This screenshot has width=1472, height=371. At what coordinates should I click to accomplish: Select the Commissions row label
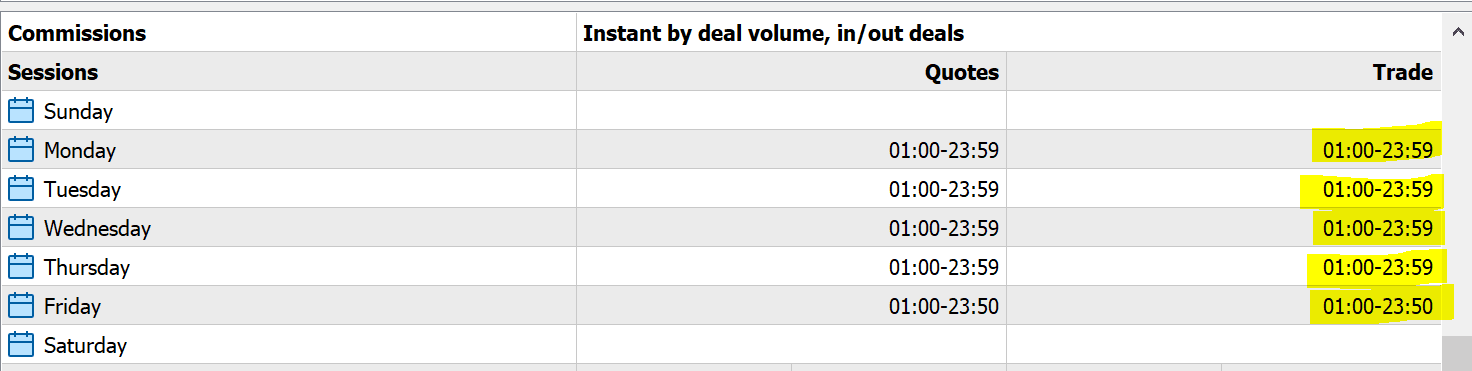coord(77,33)
